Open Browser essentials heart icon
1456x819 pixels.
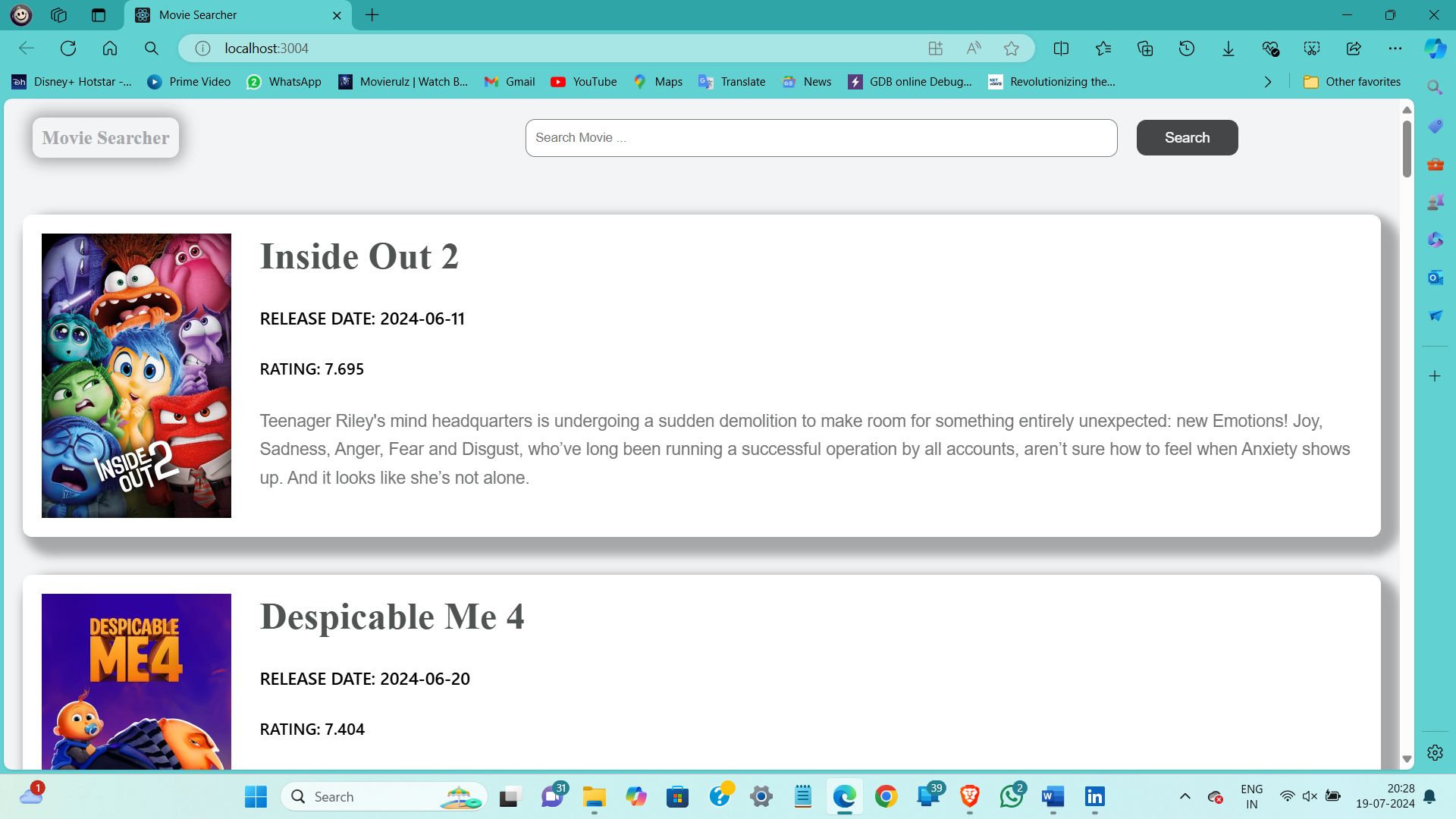pos(1270,49)
